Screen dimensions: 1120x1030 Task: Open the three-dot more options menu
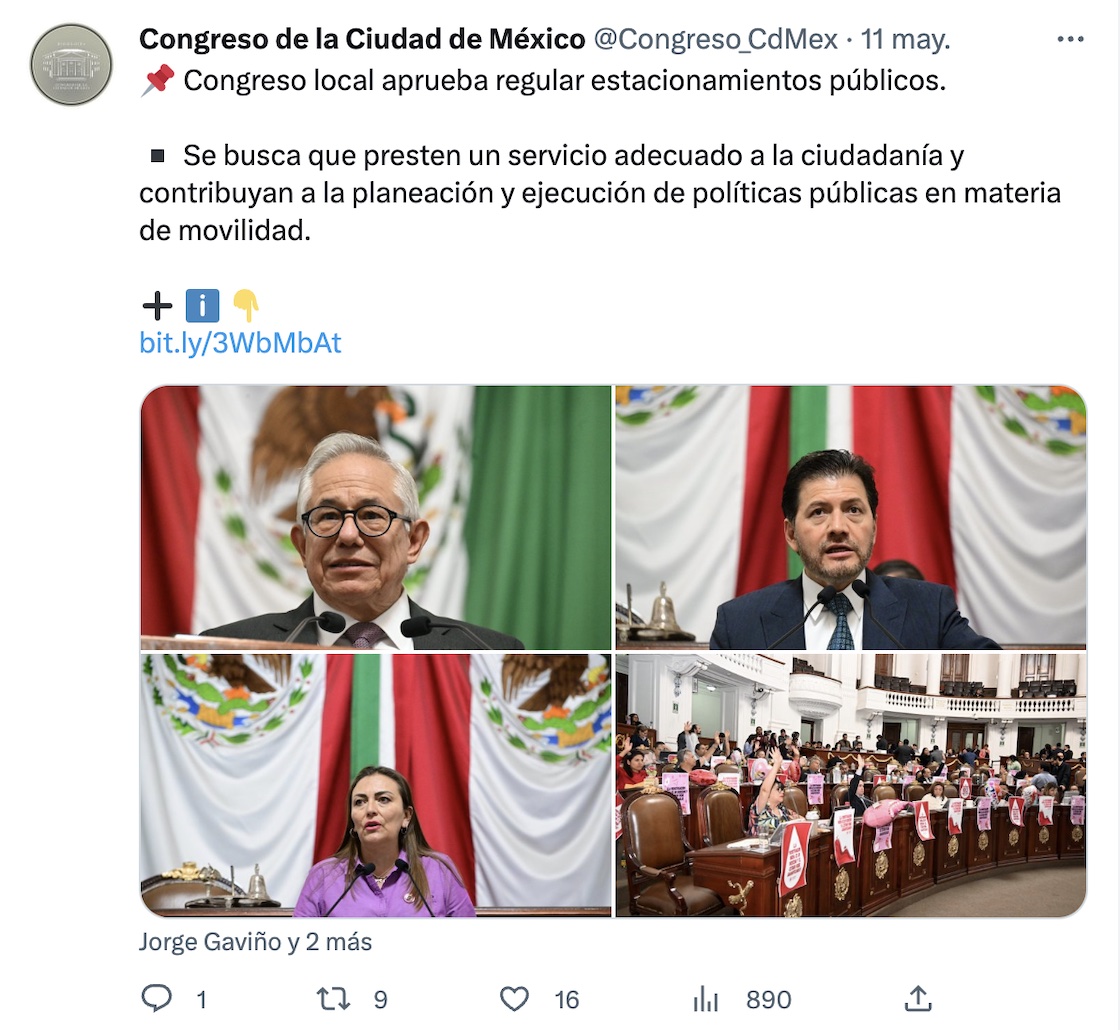pos(1070,39)
